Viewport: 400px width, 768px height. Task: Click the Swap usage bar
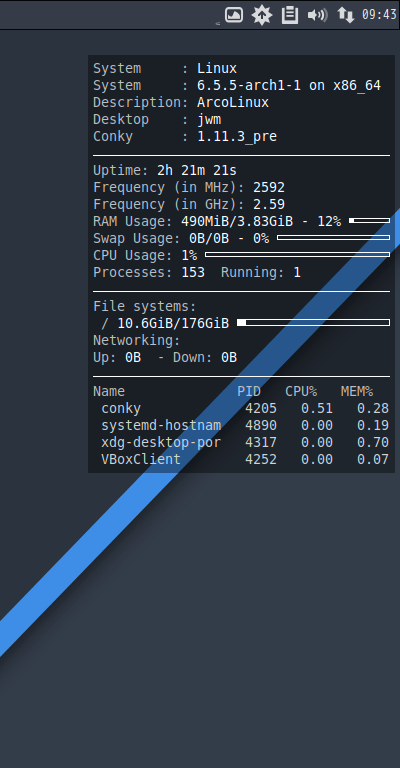click(x=333, y=238)
